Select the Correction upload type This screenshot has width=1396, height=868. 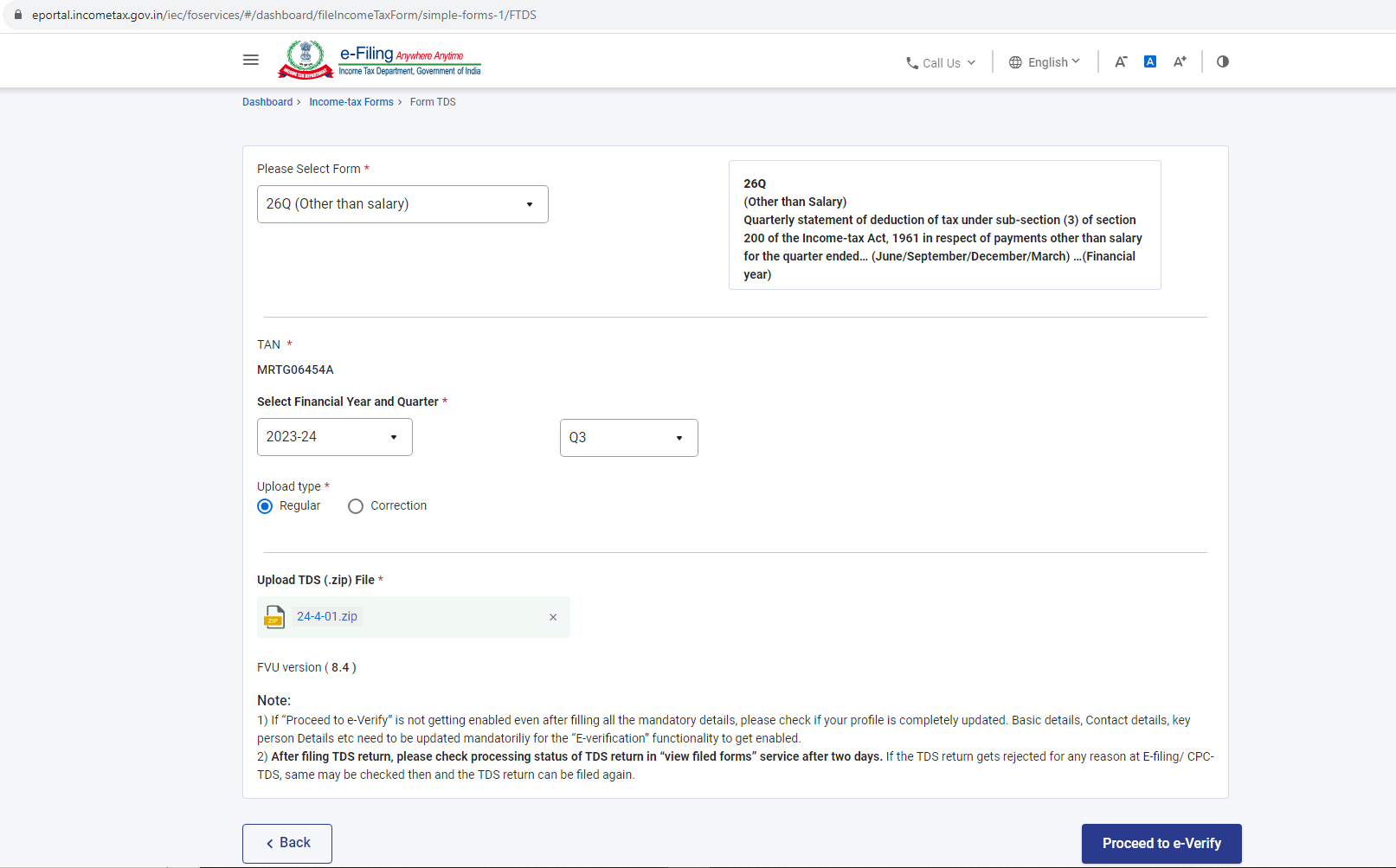(356, 506)
